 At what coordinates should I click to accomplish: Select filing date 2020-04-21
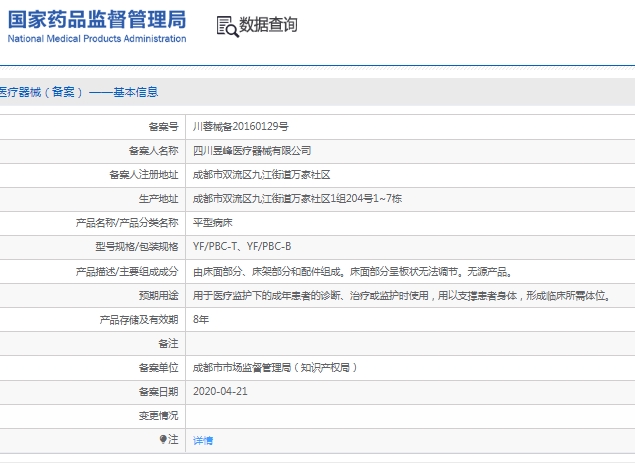tap(220, 392)
